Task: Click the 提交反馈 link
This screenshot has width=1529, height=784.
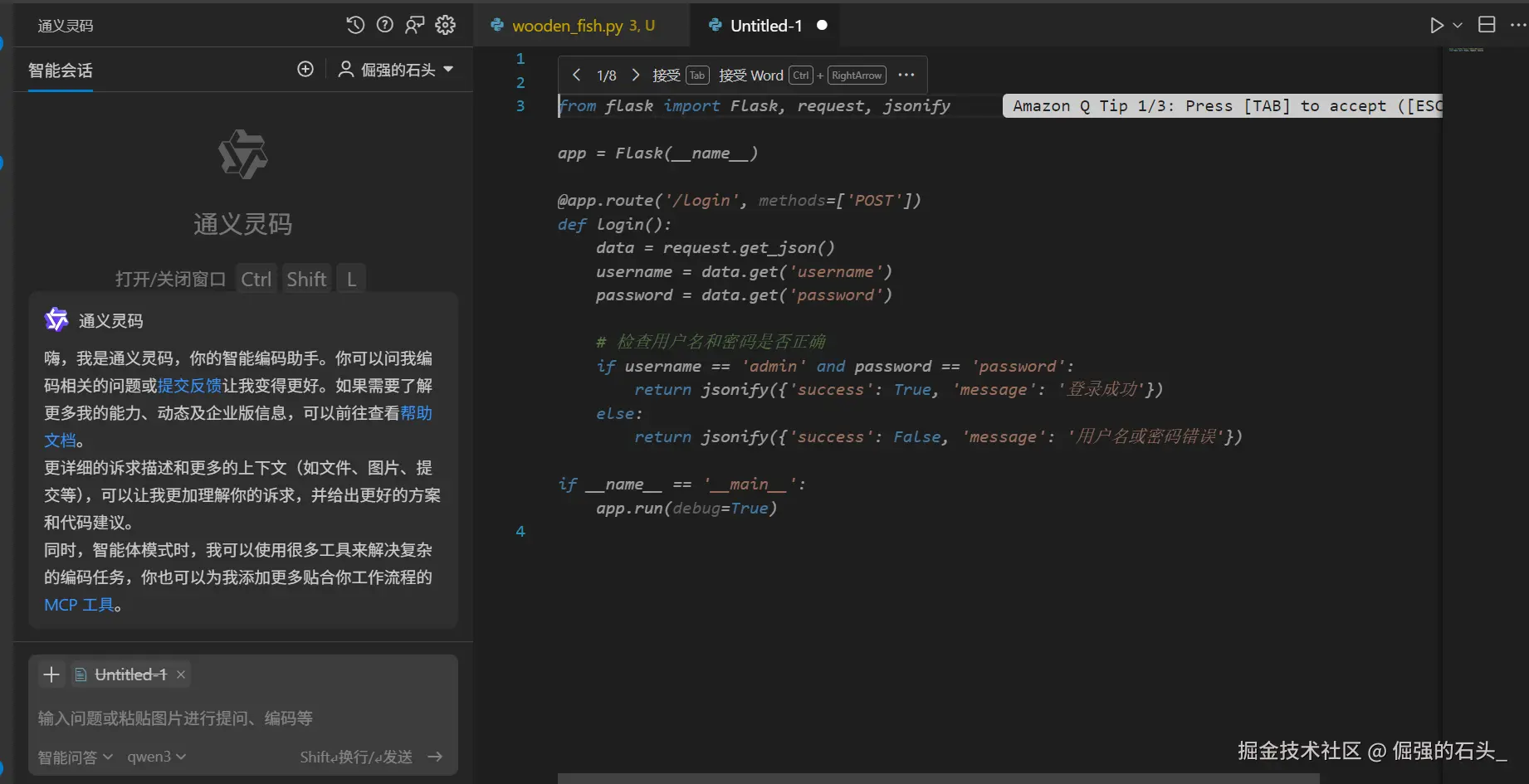Action: (x=189, y=386)
